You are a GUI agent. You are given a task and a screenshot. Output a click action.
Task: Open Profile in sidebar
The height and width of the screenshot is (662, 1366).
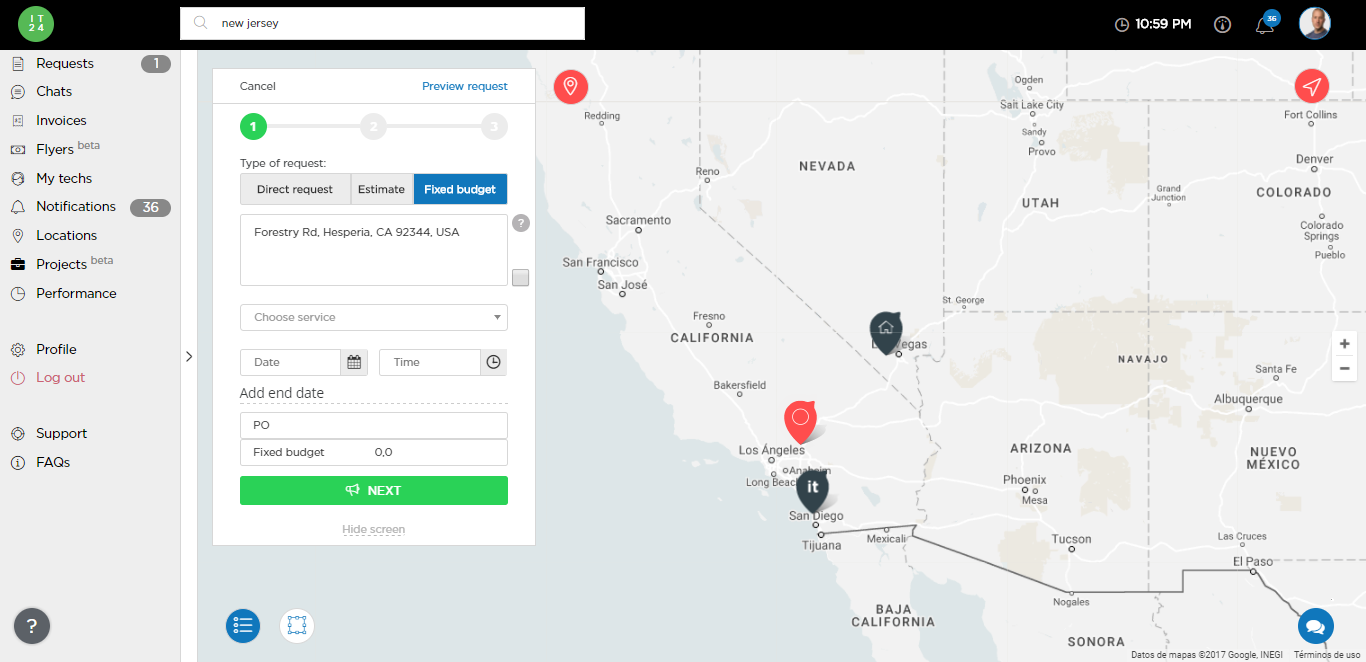click(x=56, y=349)
